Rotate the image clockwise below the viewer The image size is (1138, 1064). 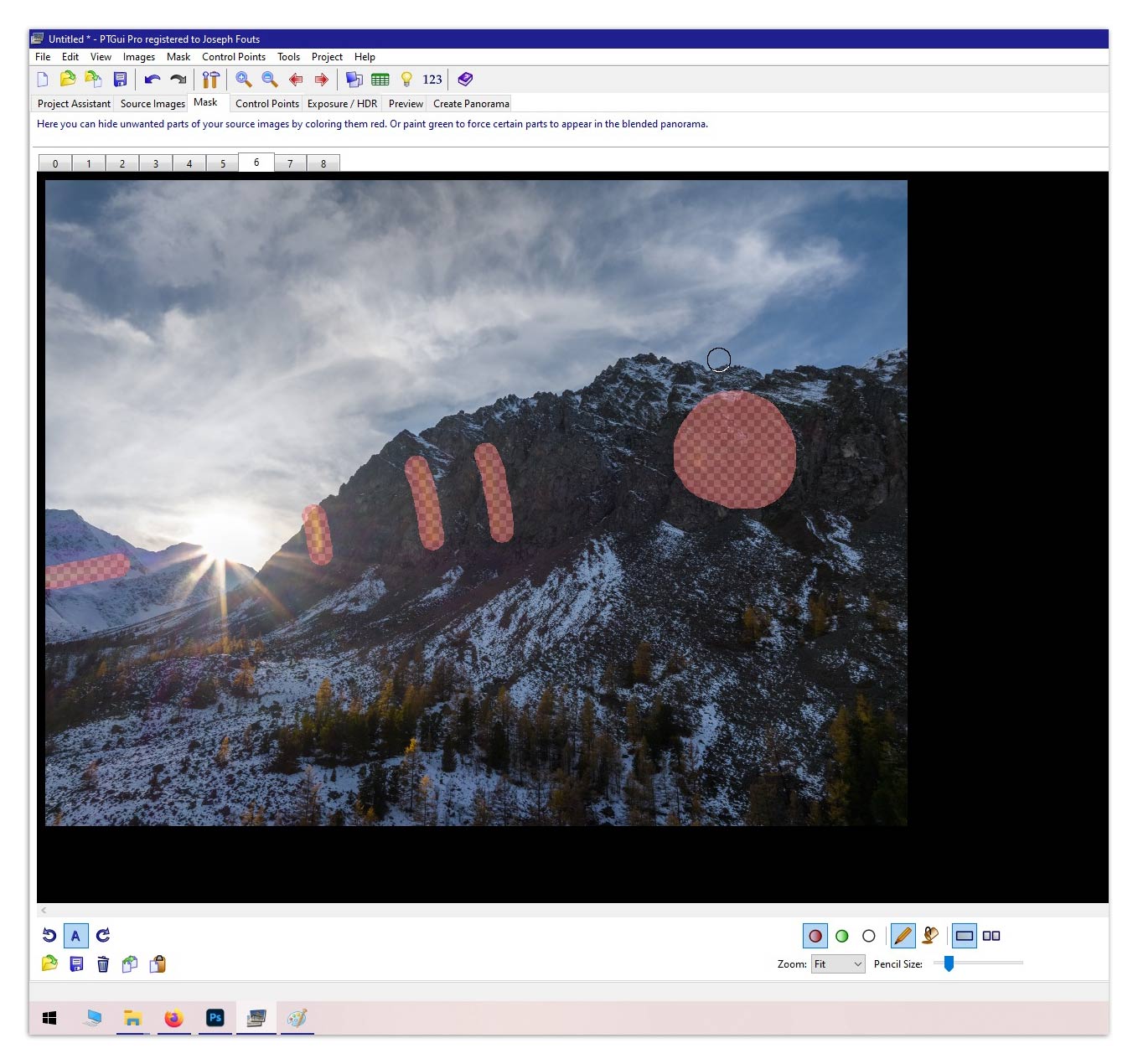point(103,936)
